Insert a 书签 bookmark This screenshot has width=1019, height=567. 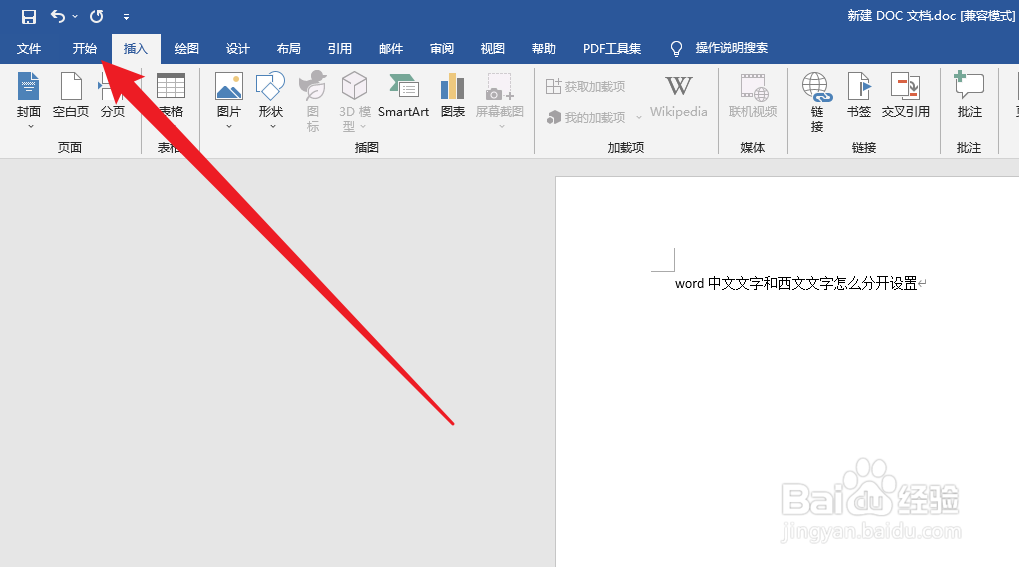point(858,95)
